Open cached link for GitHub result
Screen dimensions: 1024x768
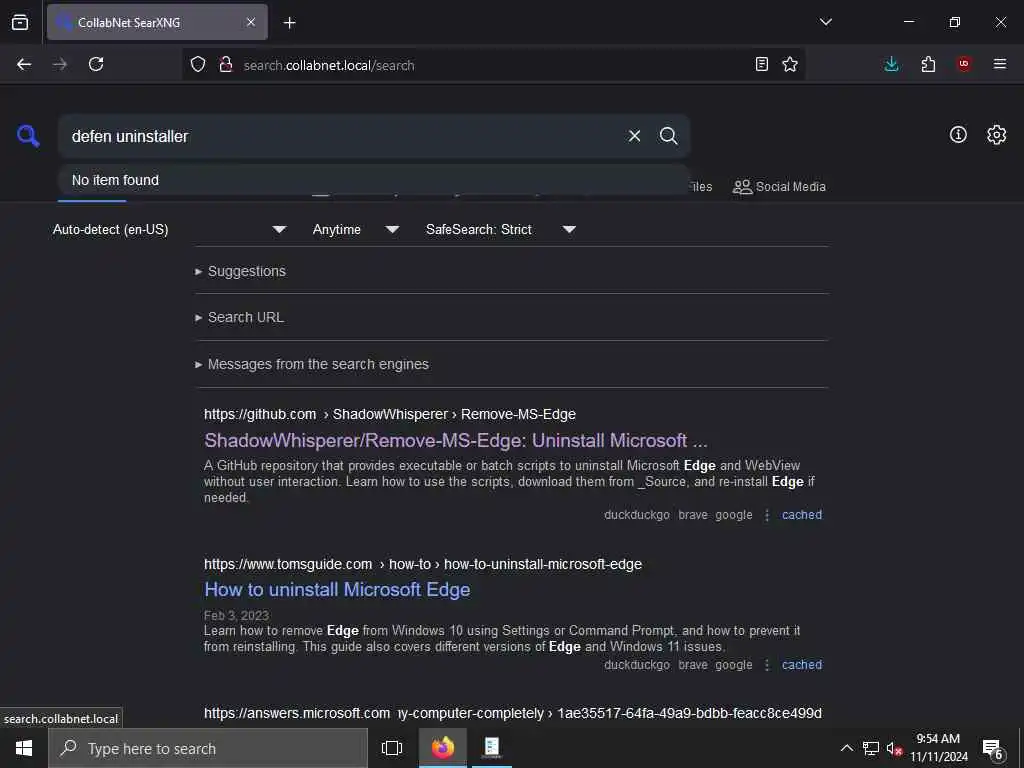(801, 515)
